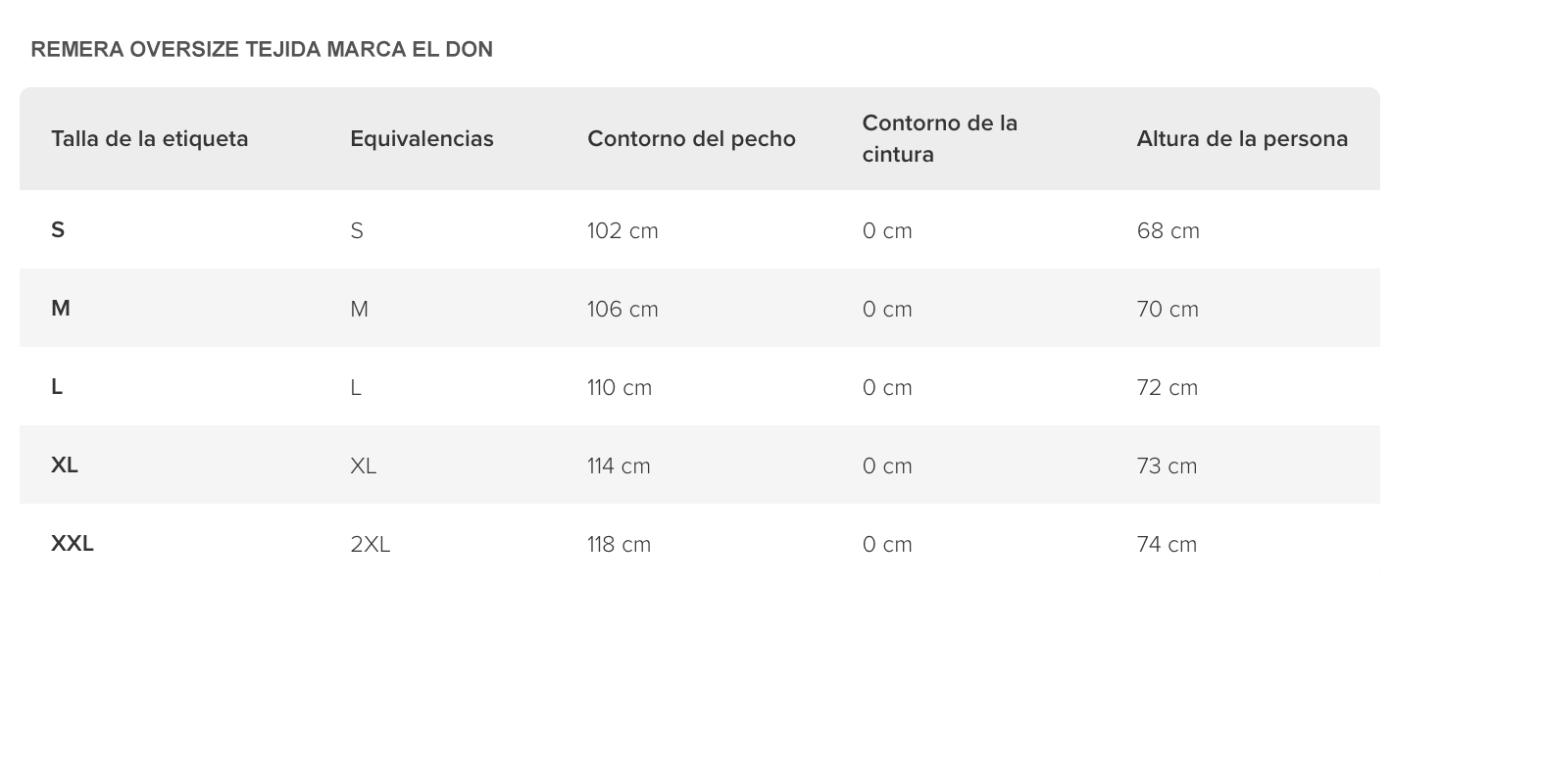Select the Contorno del pecho header
This screenshot has height=784, width=1541.
click(x=691, y=139)
